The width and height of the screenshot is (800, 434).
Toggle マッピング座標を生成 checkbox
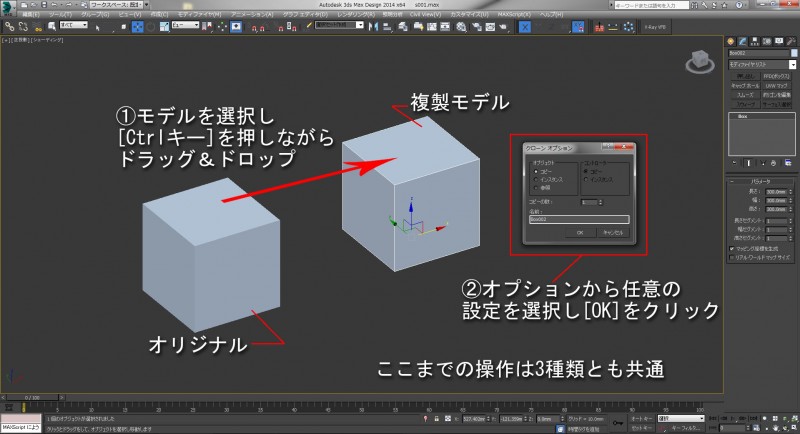point(730,248)
